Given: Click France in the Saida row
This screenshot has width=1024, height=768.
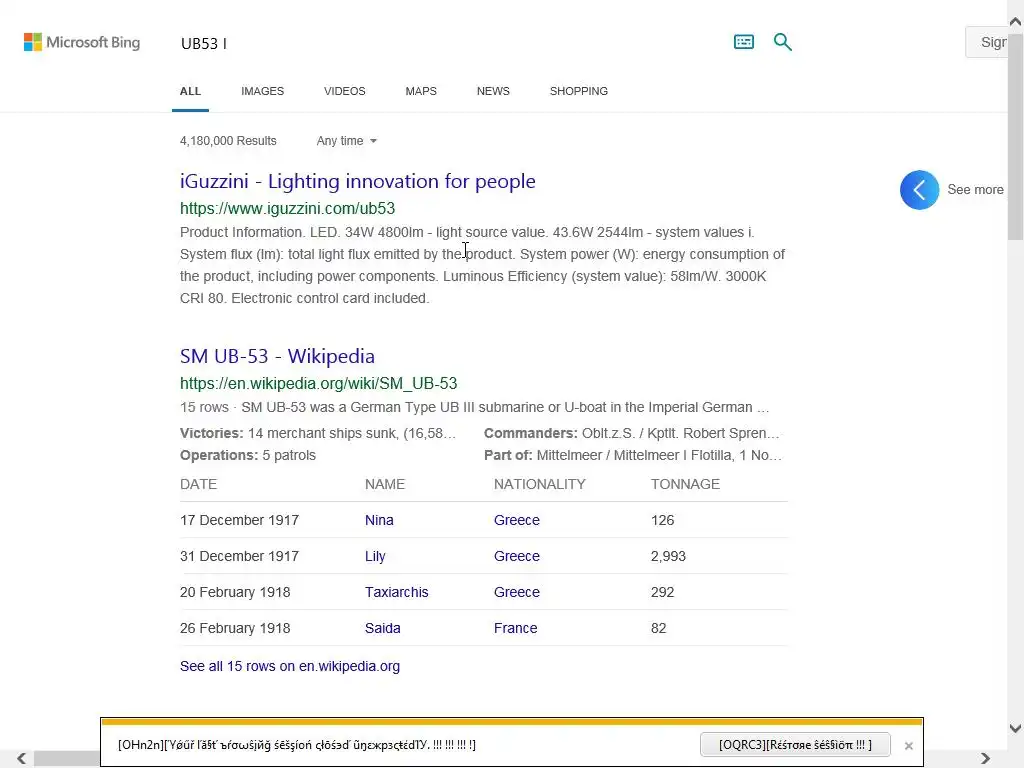Looking at the screenshot, I should click(515, 628).
